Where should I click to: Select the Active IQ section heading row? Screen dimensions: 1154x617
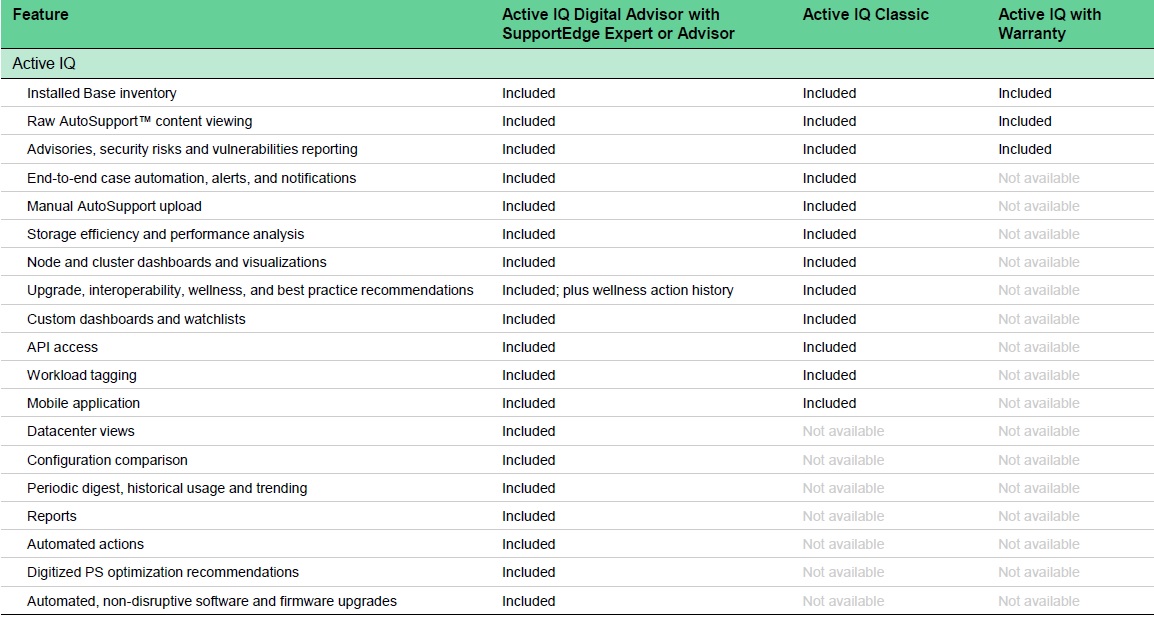tap(44, 64)
